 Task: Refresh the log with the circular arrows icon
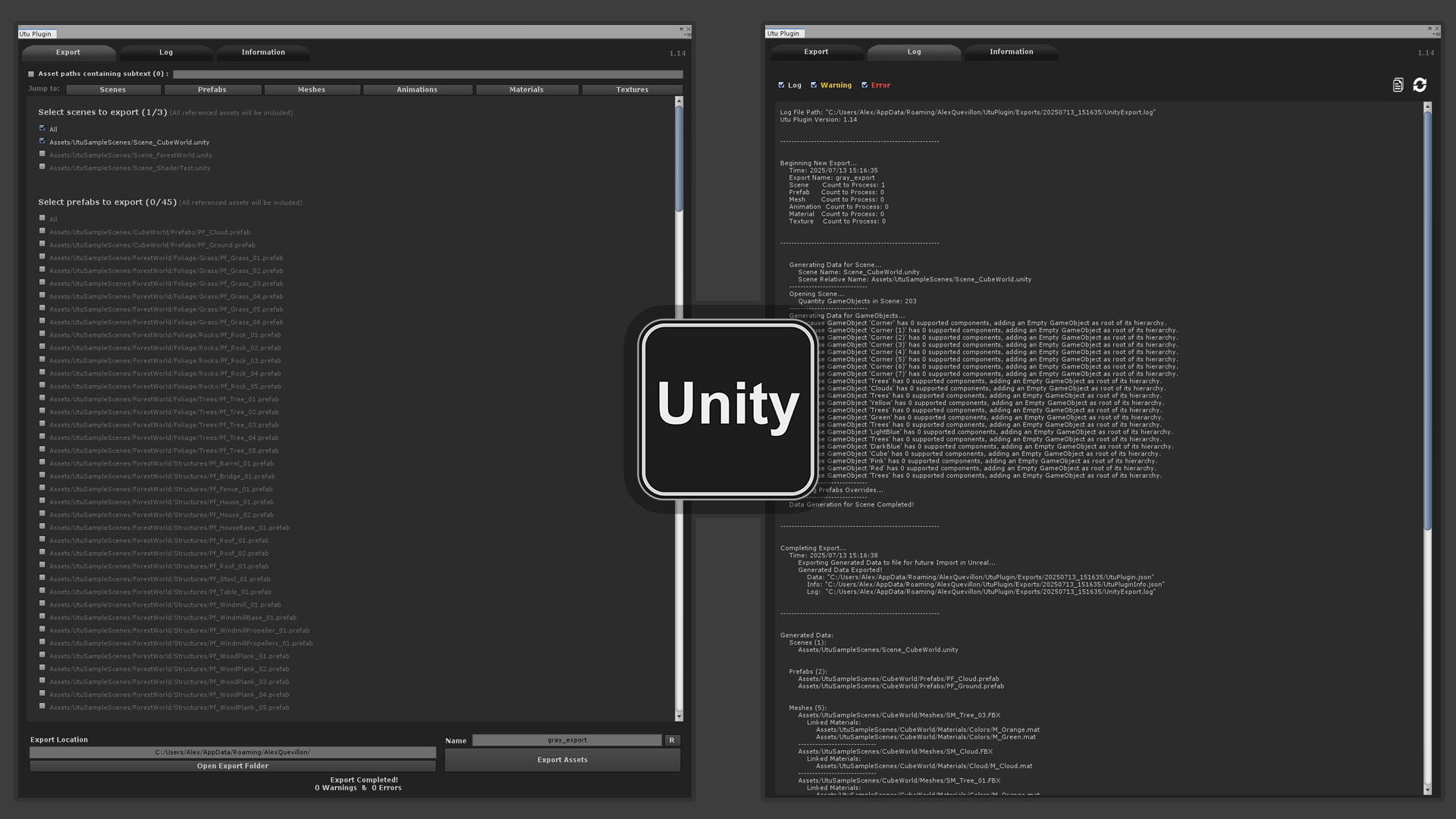(1420, 85)
